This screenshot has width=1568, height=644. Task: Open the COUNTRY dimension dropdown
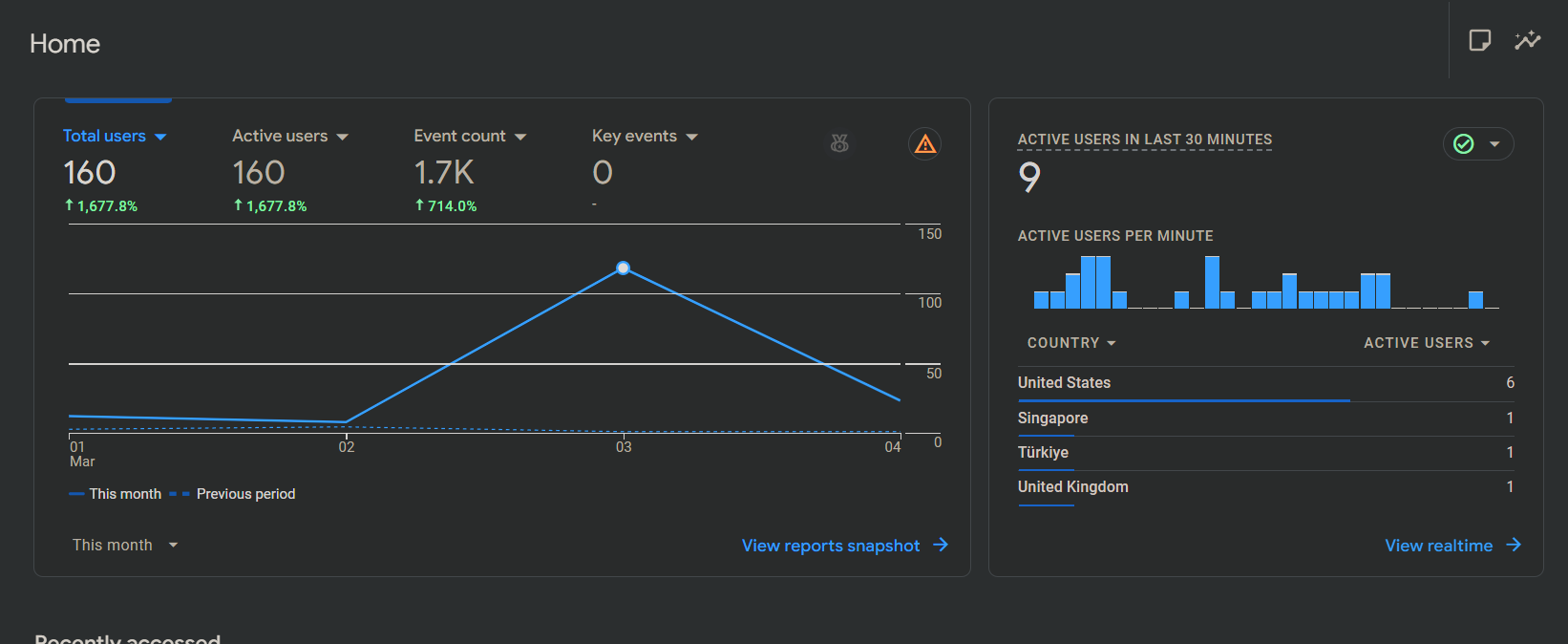click(1071, 343)
